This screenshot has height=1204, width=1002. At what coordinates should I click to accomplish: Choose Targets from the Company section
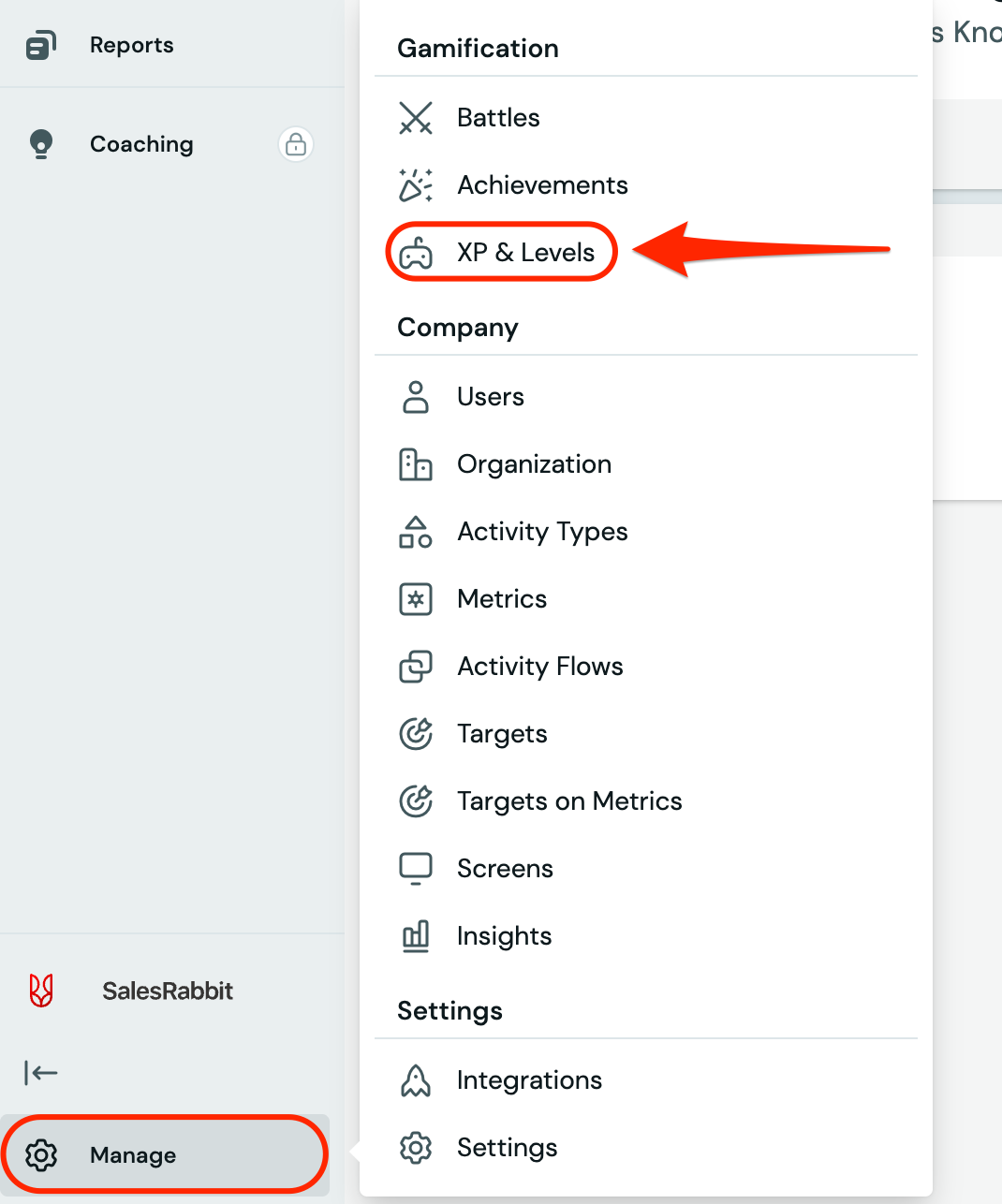point(501,734)
